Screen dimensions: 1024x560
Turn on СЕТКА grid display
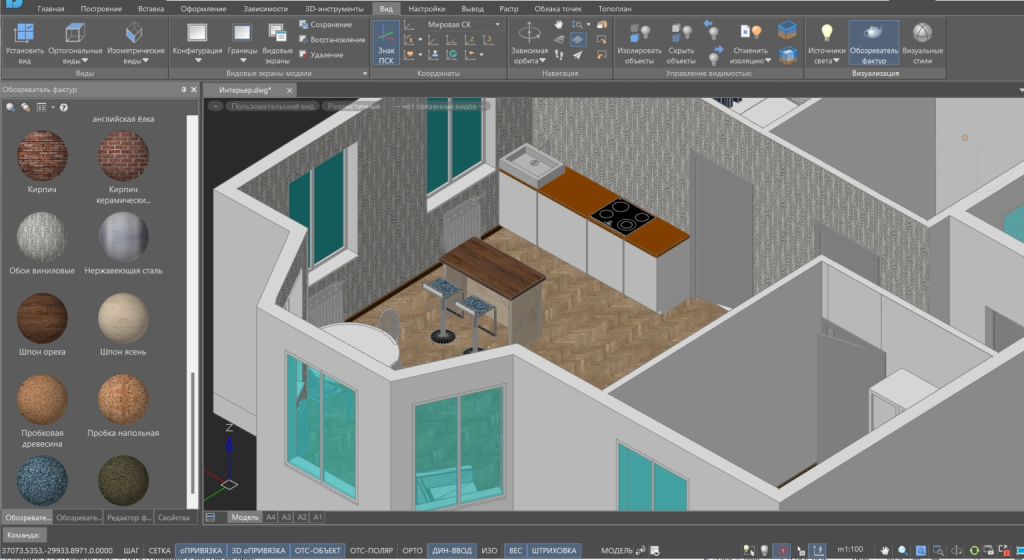coord(160,550)
